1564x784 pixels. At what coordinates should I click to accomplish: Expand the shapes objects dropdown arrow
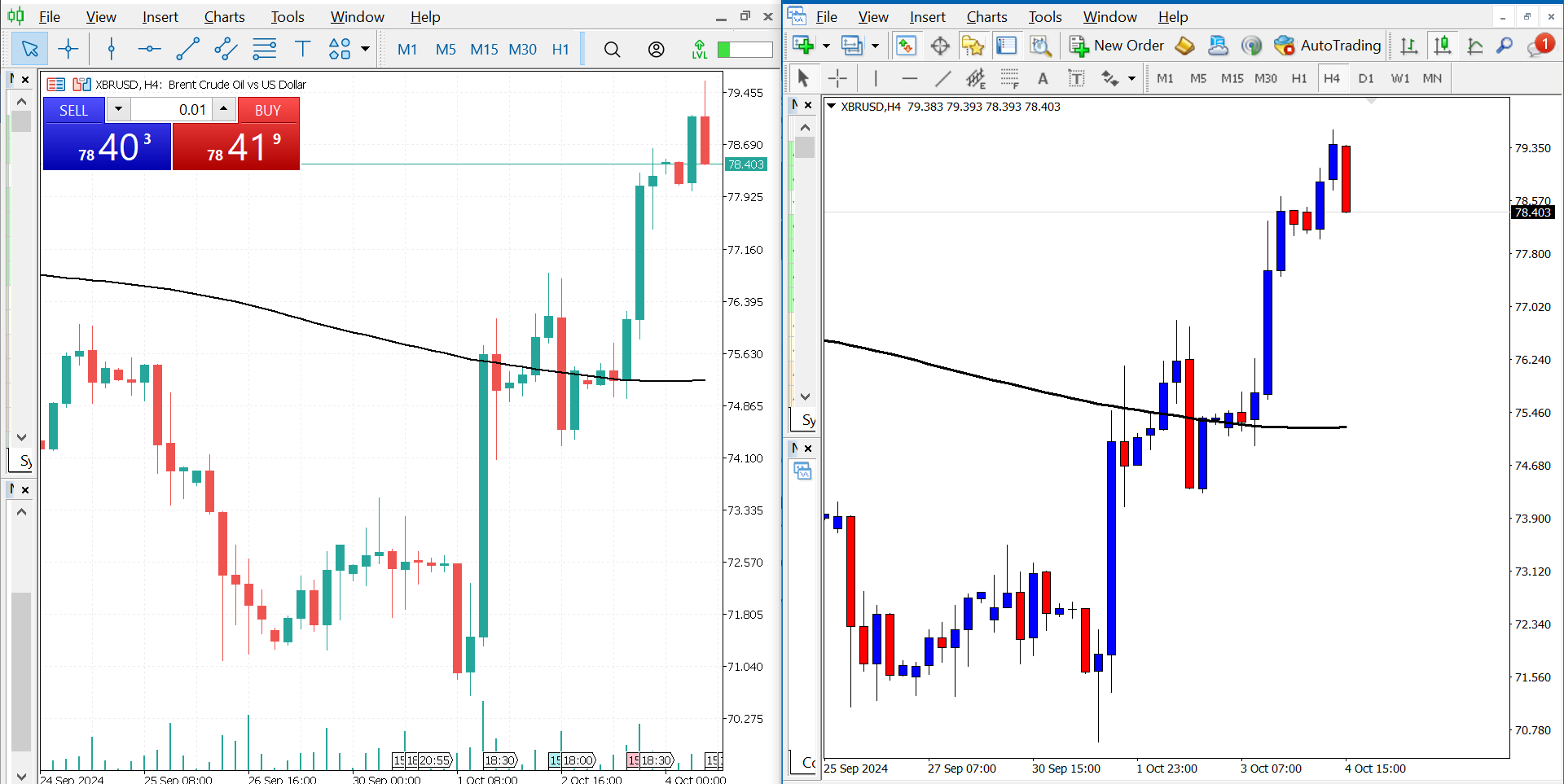[365, 50]
